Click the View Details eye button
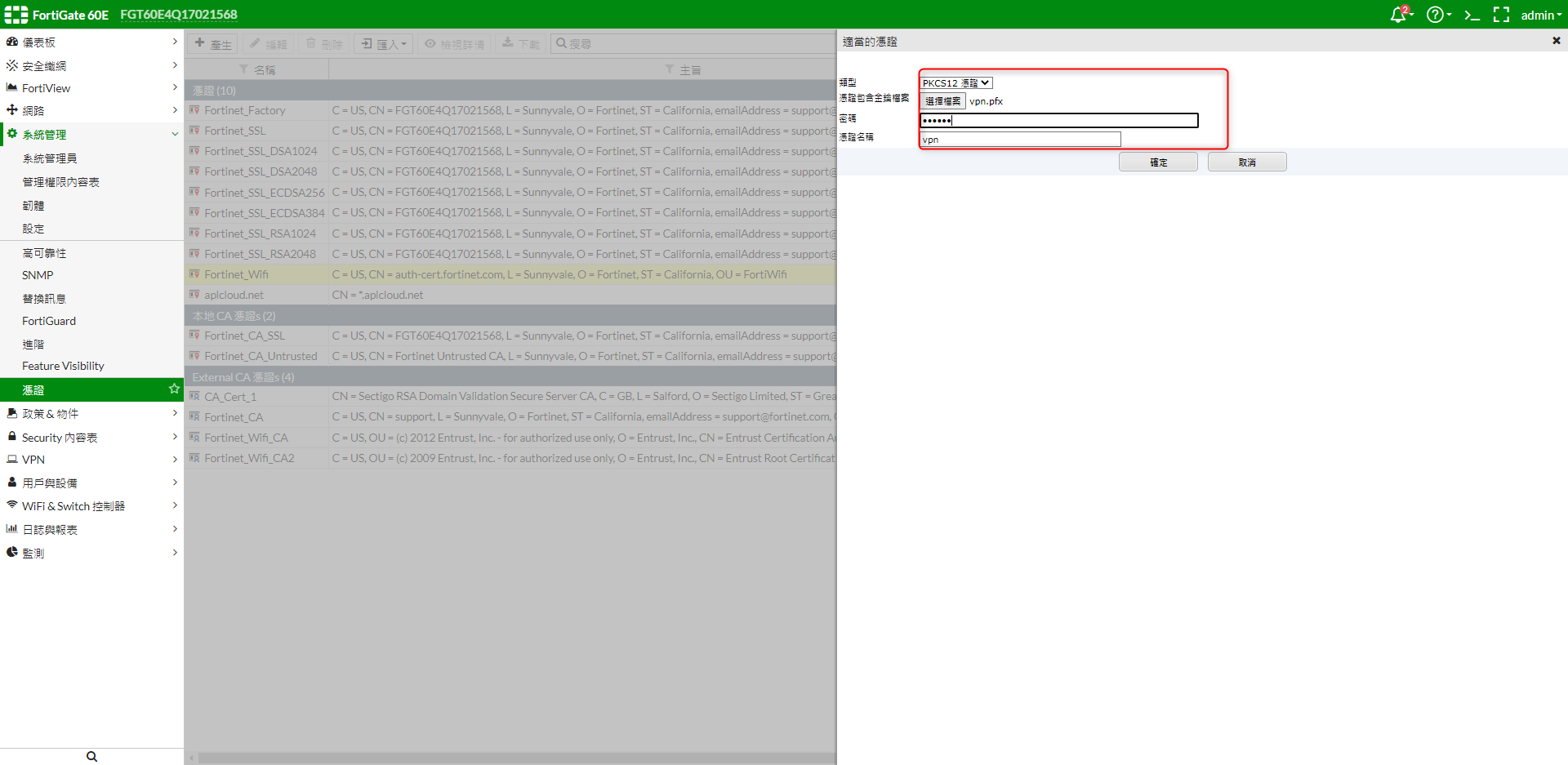Image resolution: width=1568 pixels, height=765 pixels. tap(454, 43)
